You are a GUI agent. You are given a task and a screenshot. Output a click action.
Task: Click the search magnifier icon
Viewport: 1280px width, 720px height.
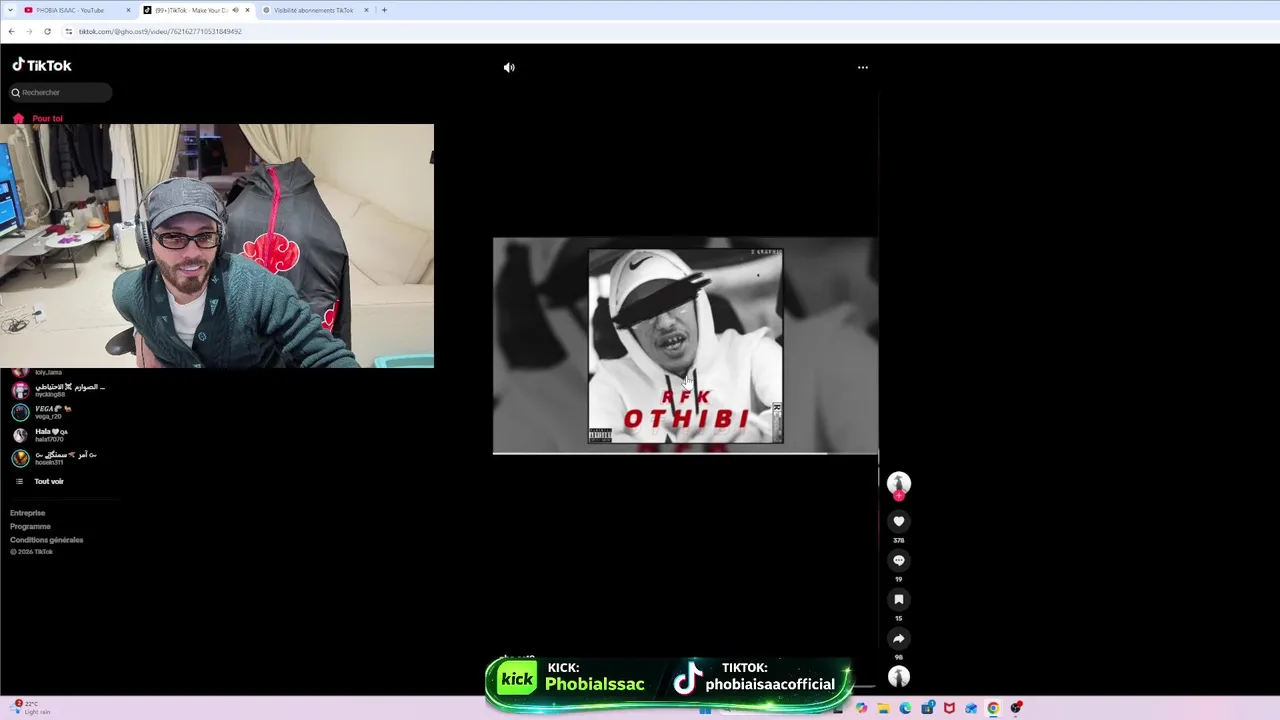(x=16, y=92)
